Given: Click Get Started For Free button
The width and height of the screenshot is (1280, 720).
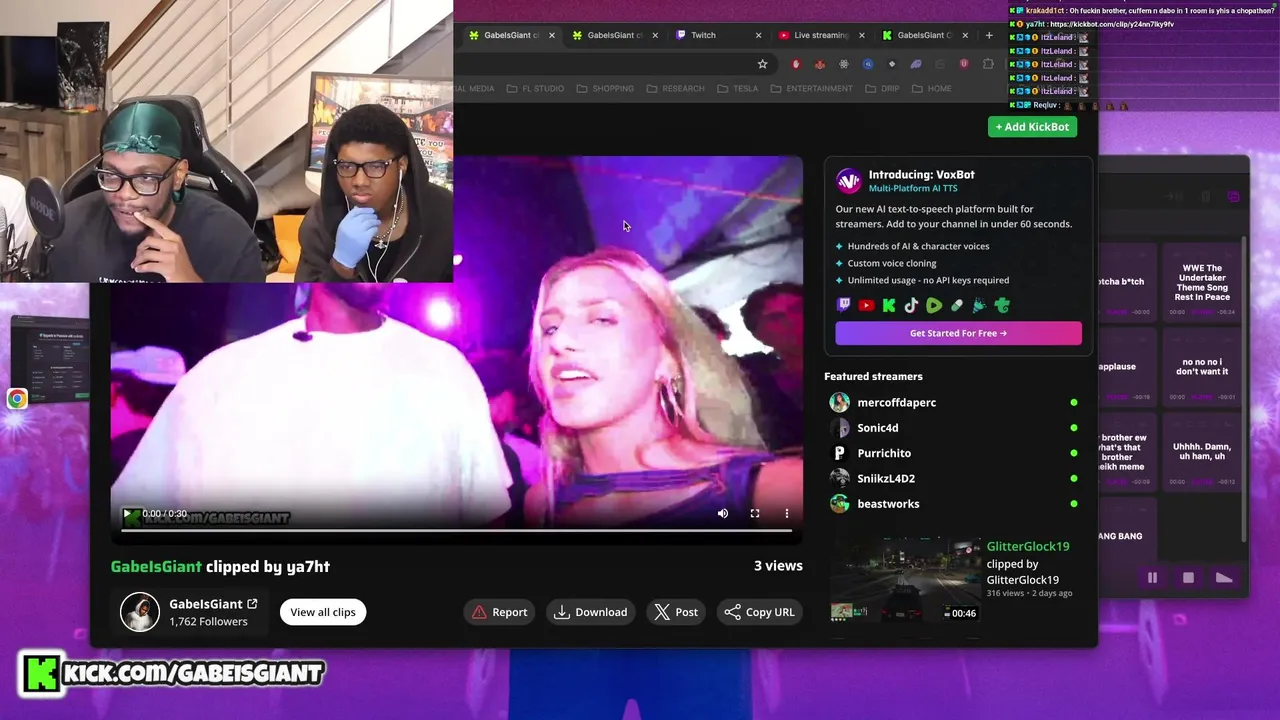Looking at the screenshot, I should [958, 333].
